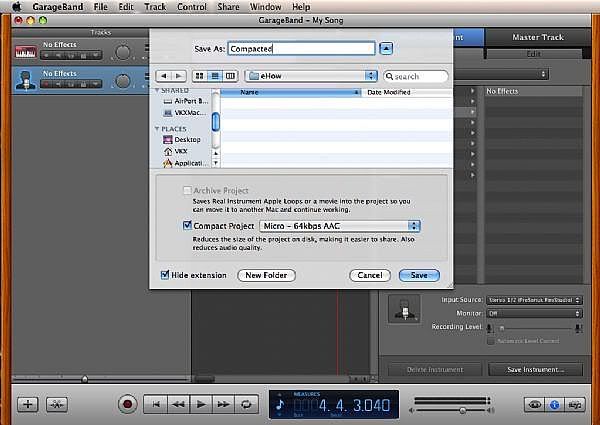The height and width of the screenshot is (425, 600).
Task: Click the Cancel button
Action: tap(370, 275)
